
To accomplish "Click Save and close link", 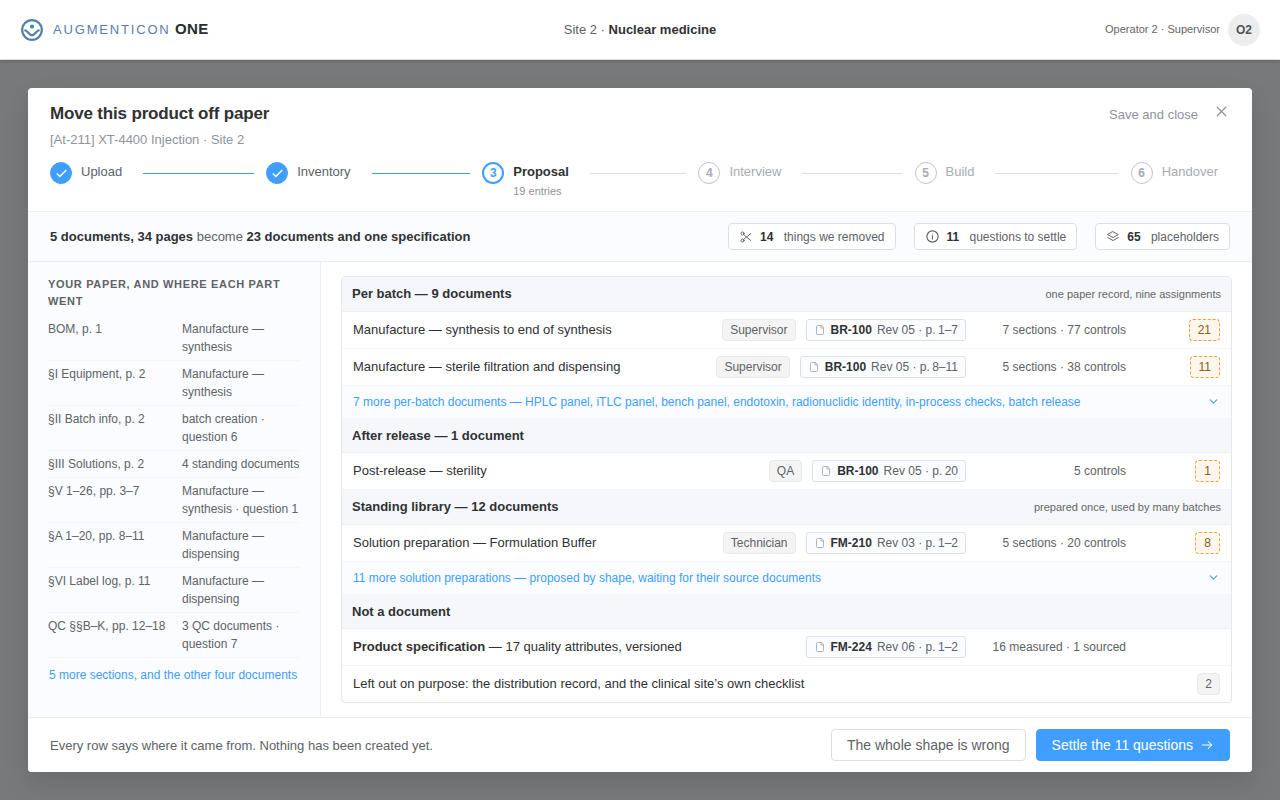I will [x=1153, y=114].
